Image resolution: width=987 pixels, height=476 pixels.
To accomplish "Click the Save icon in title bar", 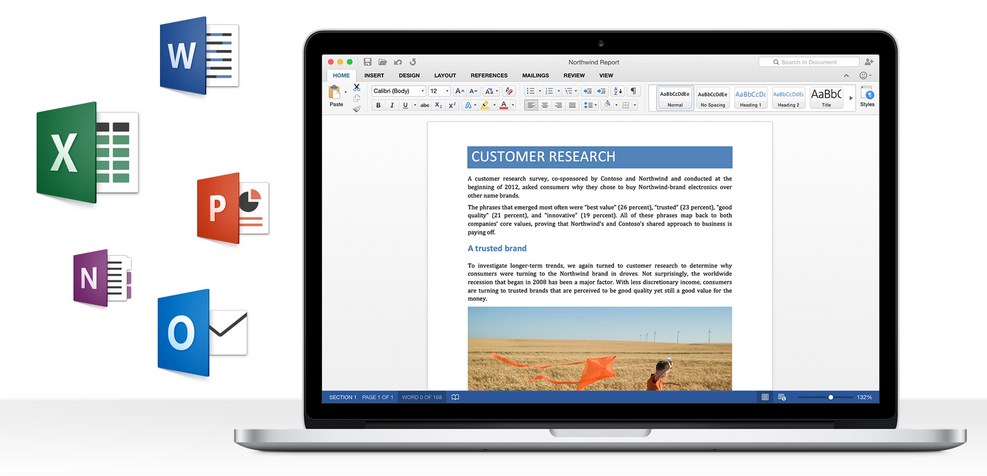I will pos(368,62).
